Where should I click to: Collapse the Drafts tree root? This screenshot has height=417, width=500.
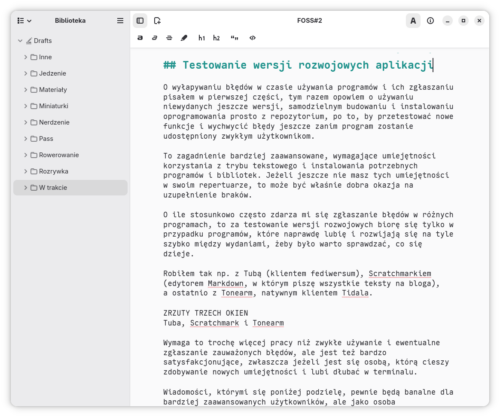pyautogui.click(x=20, y=41)
